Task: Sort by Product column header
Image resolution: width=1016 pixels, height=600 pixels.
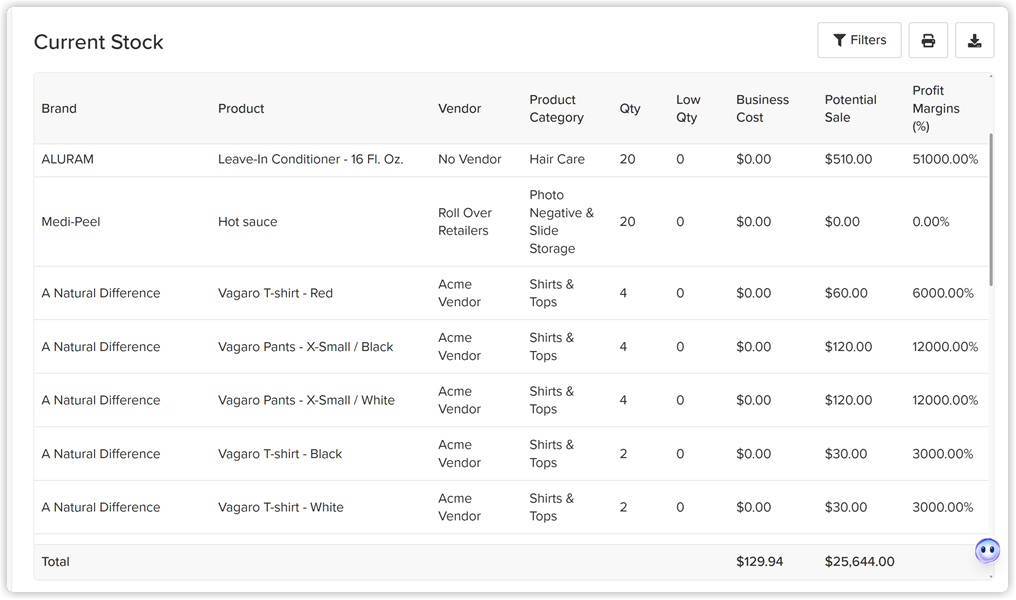Action: (241, 108)
